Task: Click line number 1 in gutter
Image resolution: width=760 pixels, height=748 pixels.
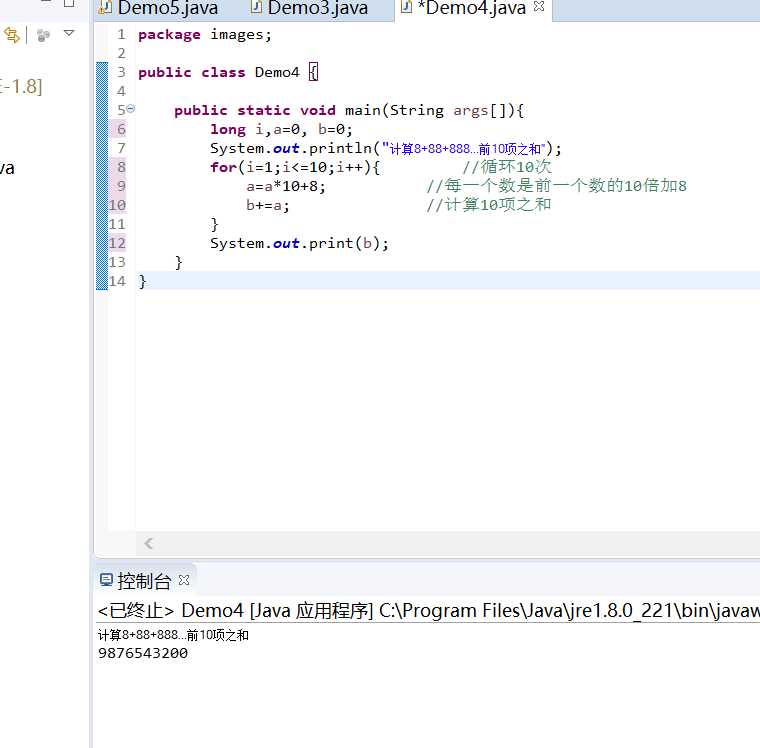Action: coord(121,34)
